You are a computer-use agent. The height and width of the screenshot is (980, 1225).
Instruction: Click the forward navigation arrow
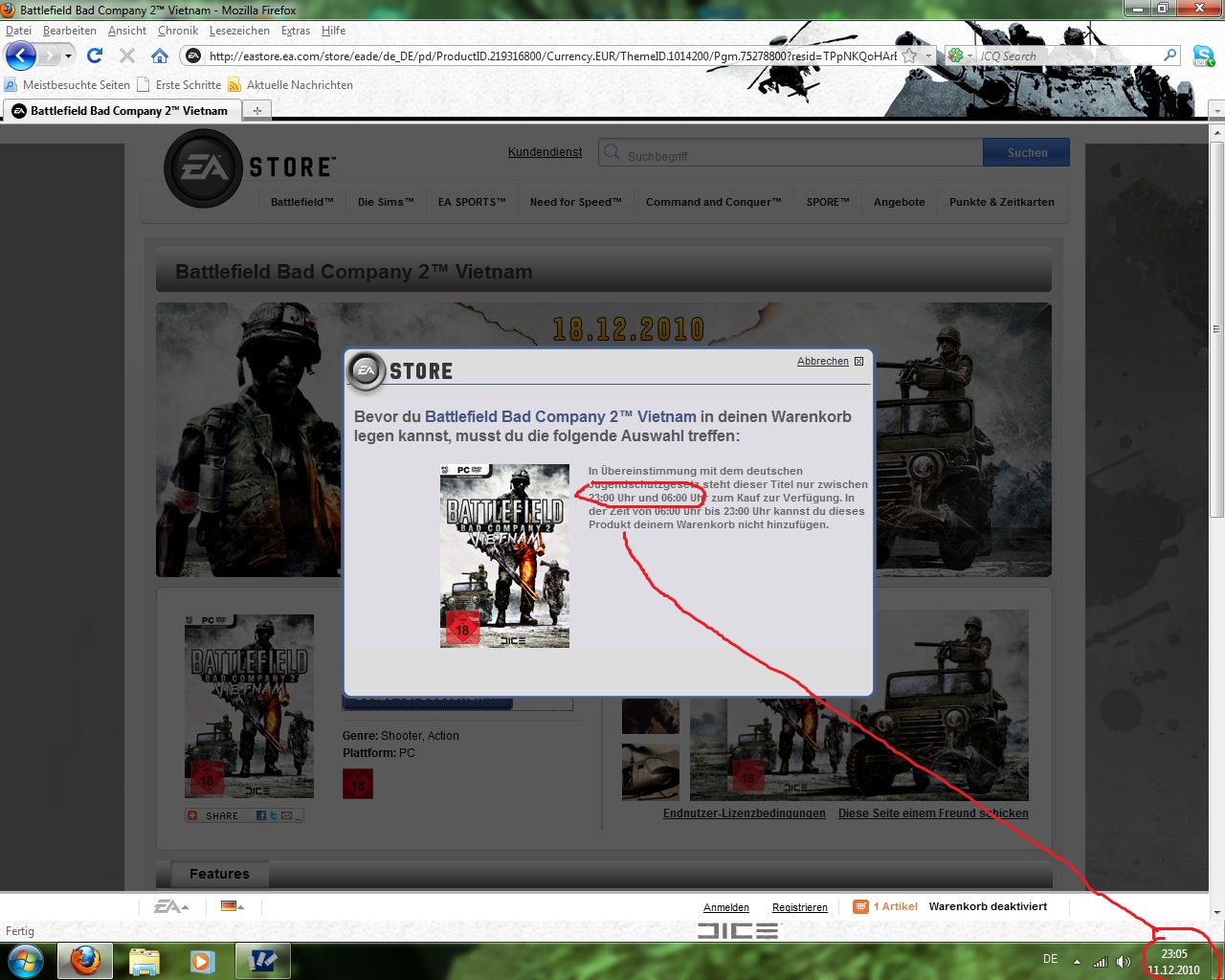(x=50, y=56)
